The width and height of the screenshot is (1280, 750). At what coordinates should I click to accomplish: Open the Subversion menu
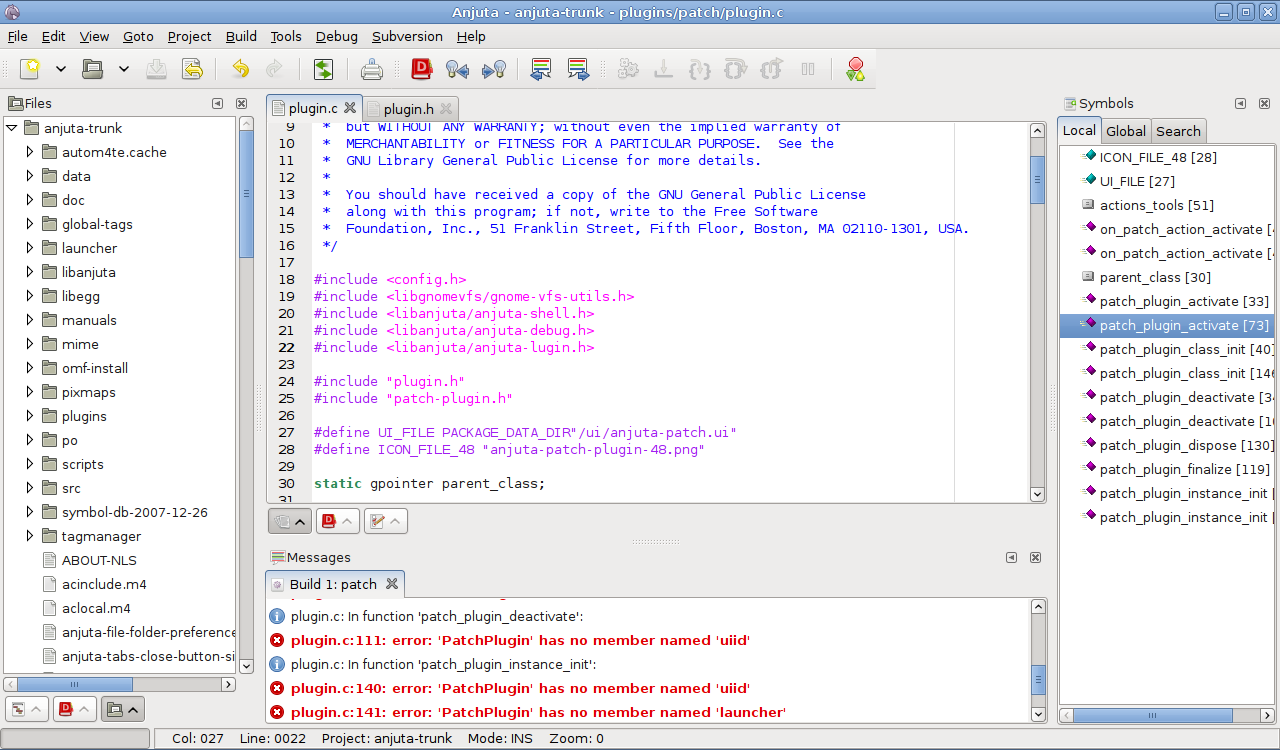pyautogui.click(x=407, y=36)
